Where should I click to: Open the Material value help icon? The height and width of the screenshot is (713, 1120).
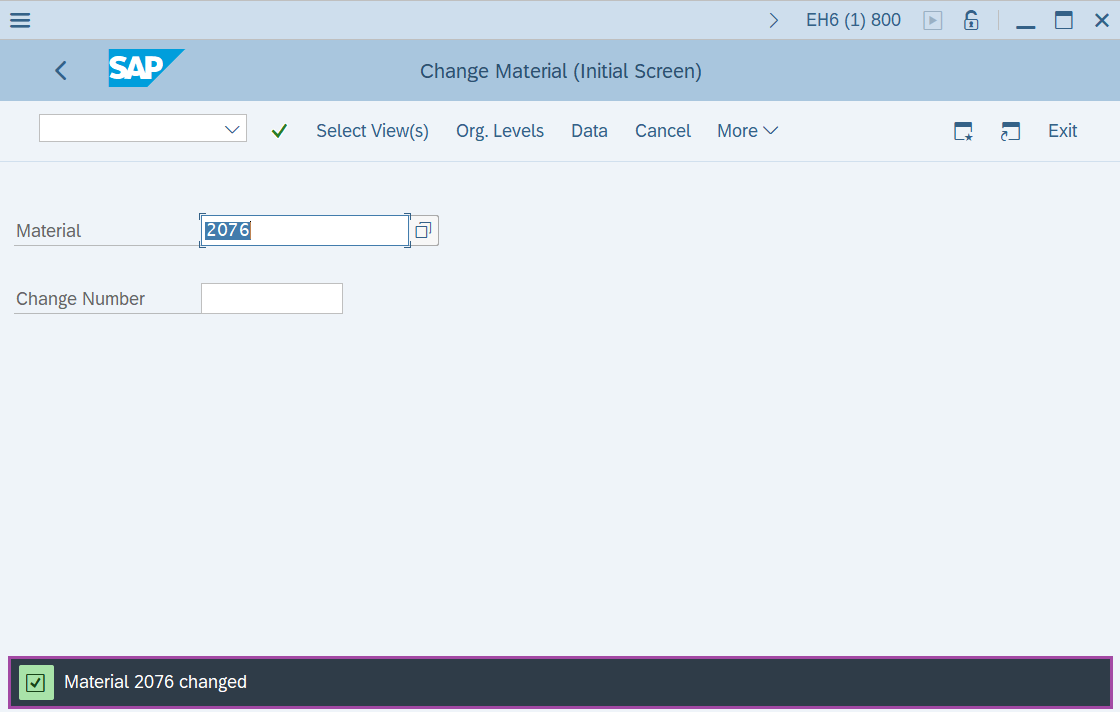423,231
